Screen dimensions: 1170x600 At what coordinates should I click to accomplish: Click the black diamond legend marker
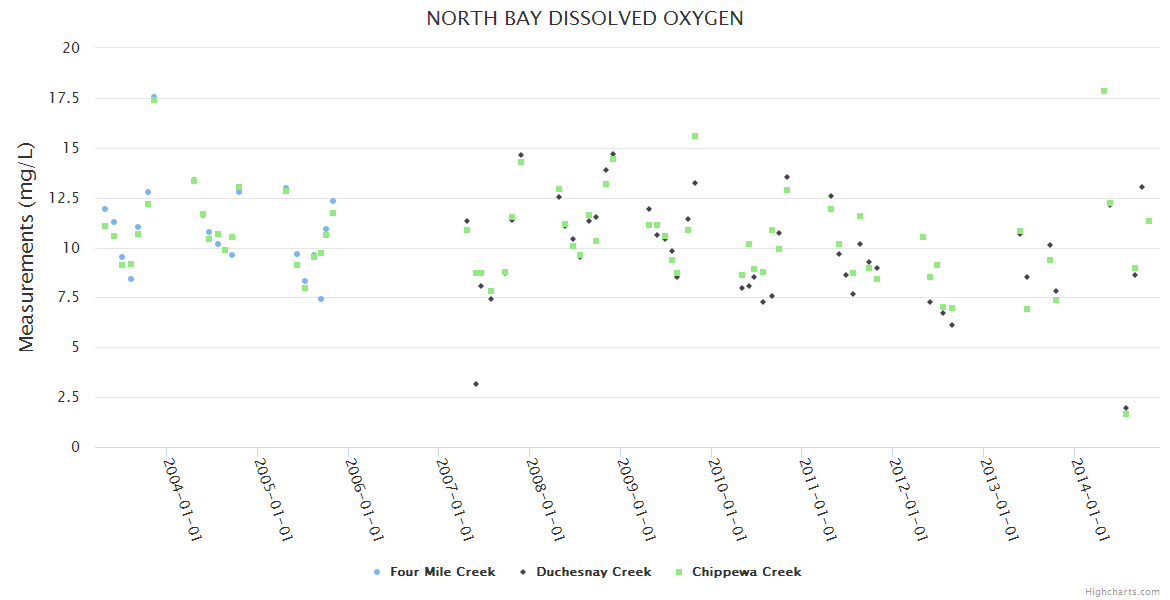click(x=523, y=572)
